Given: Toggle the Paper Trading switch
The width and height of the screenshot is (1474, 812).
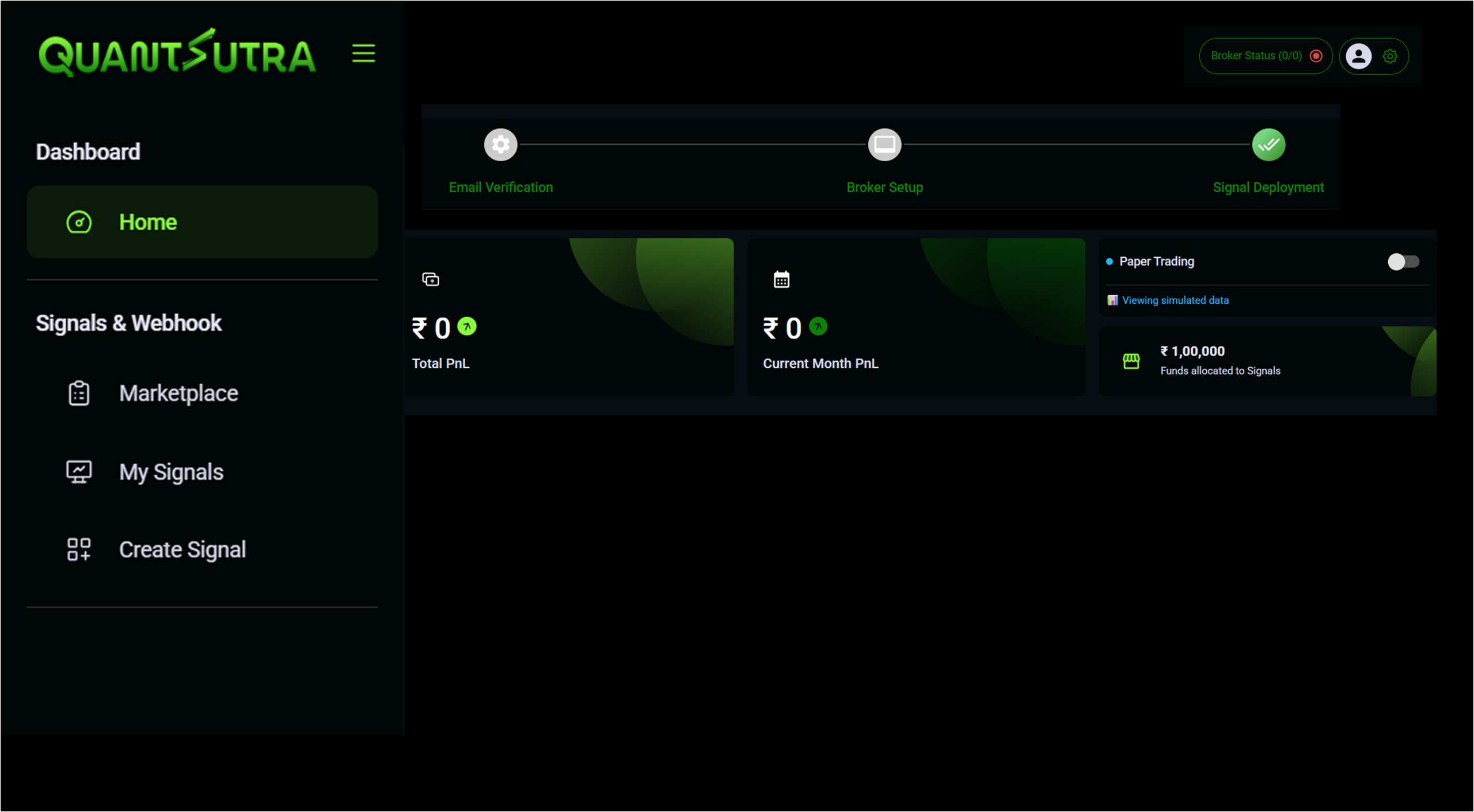Looking at the screenshot, I should coord(1403,261).
